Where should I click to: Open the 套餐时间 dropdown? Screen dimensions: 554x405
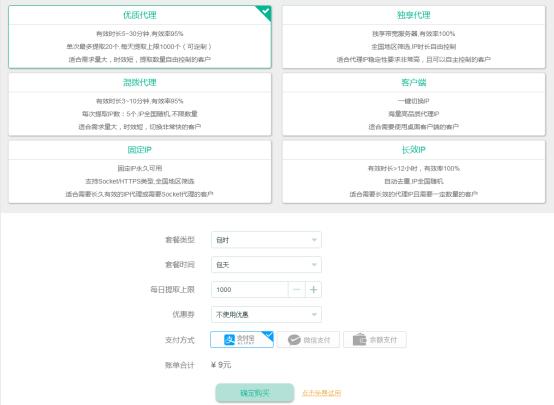click(266, 265)
